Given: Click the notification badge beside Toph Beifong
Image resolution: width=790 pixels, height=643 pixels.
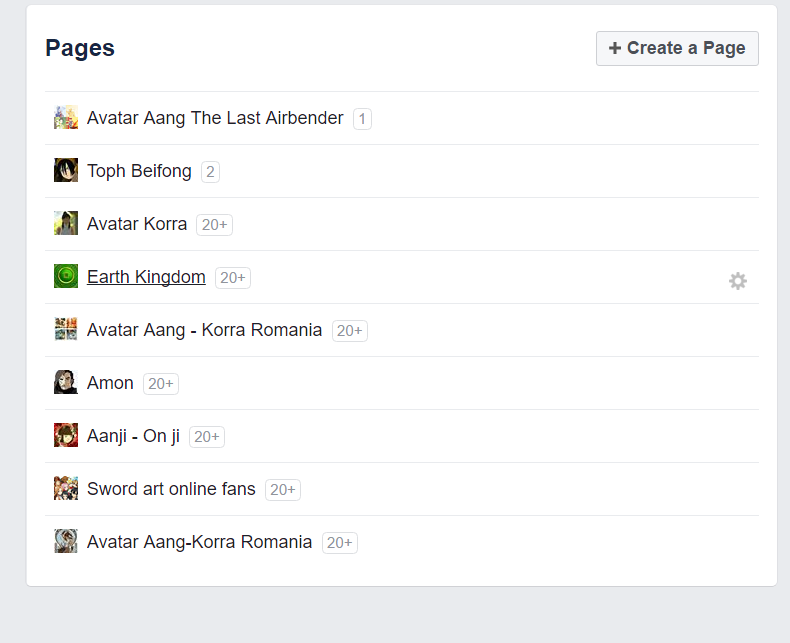Looking at the screenshot, I should [x=210, y=172].
